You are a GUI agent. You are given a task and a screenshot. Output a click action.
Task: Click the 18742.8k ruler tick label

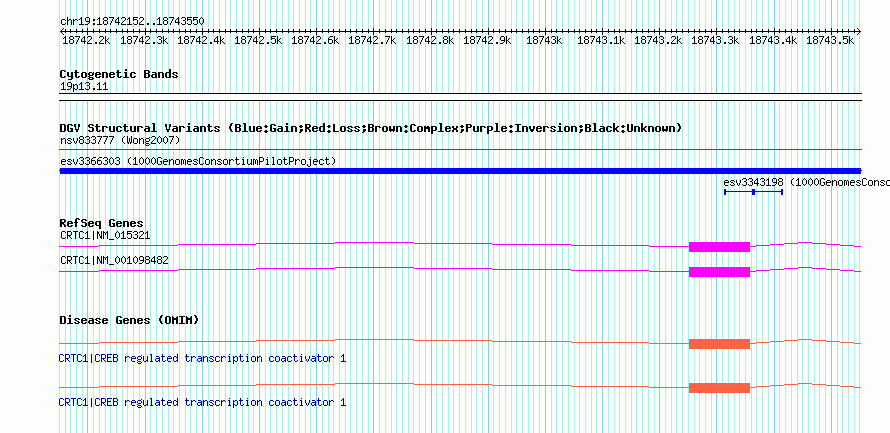tap(430, 40)
